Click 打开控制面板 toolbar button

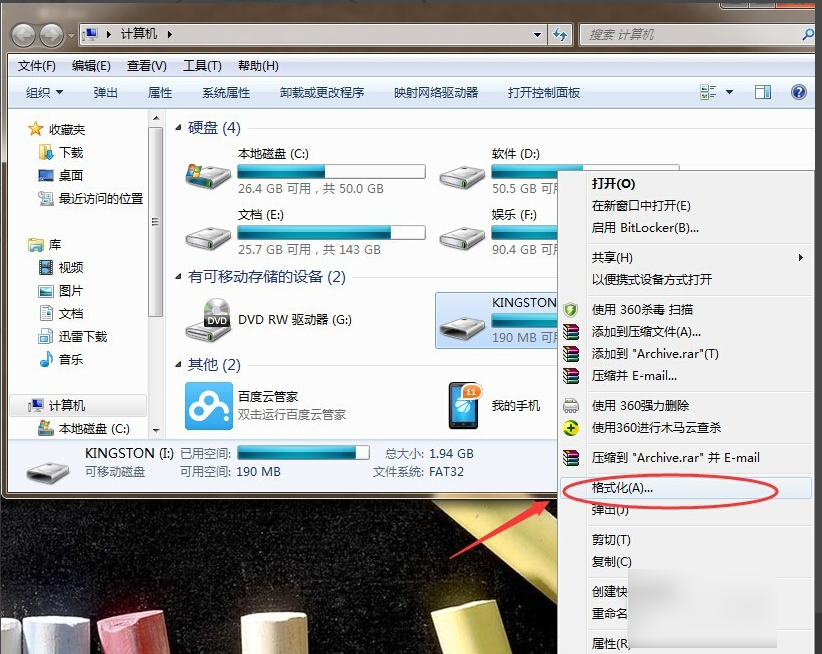544,93
